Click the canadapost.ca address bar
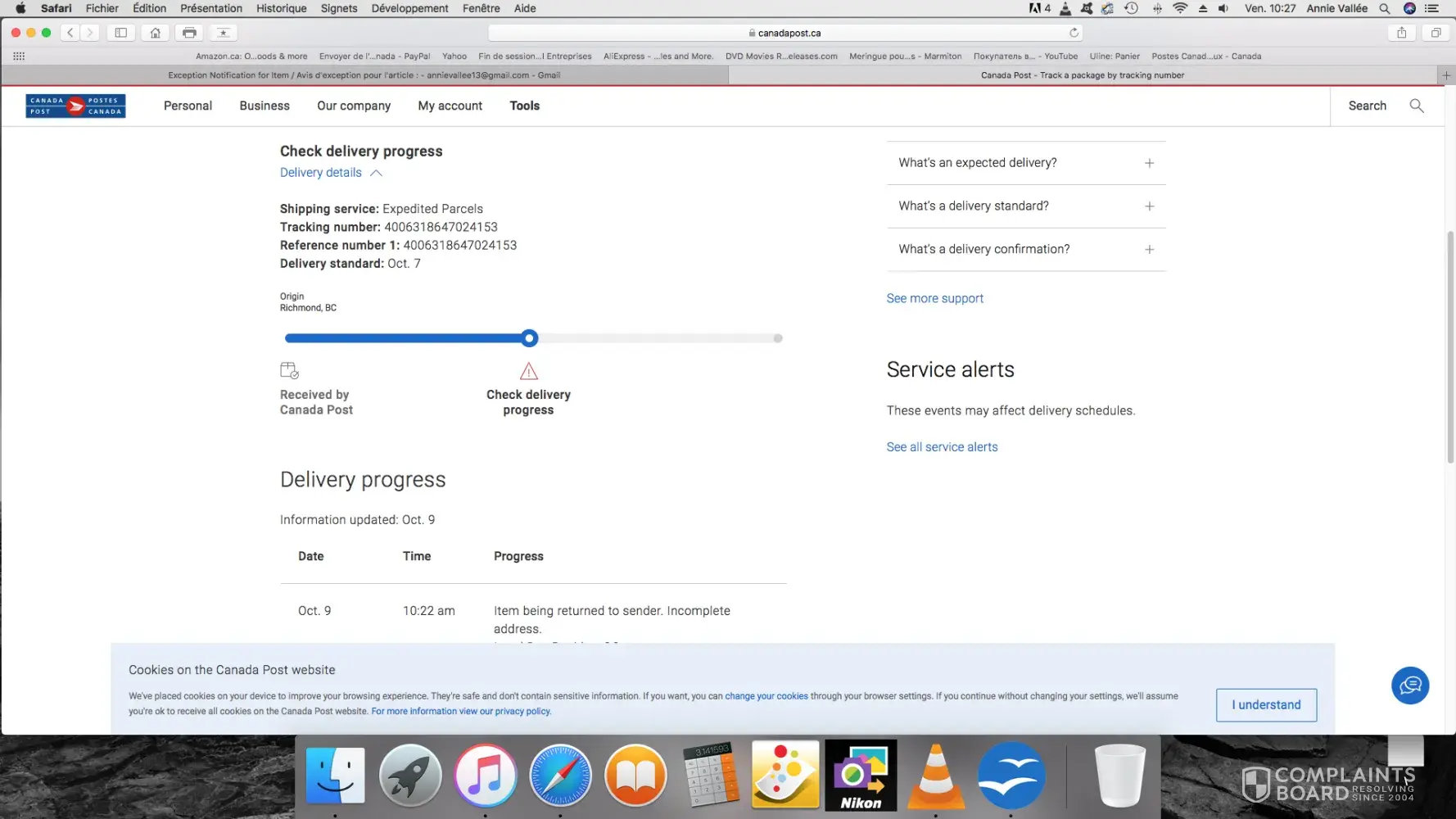1456x819 pixels. 785,33
